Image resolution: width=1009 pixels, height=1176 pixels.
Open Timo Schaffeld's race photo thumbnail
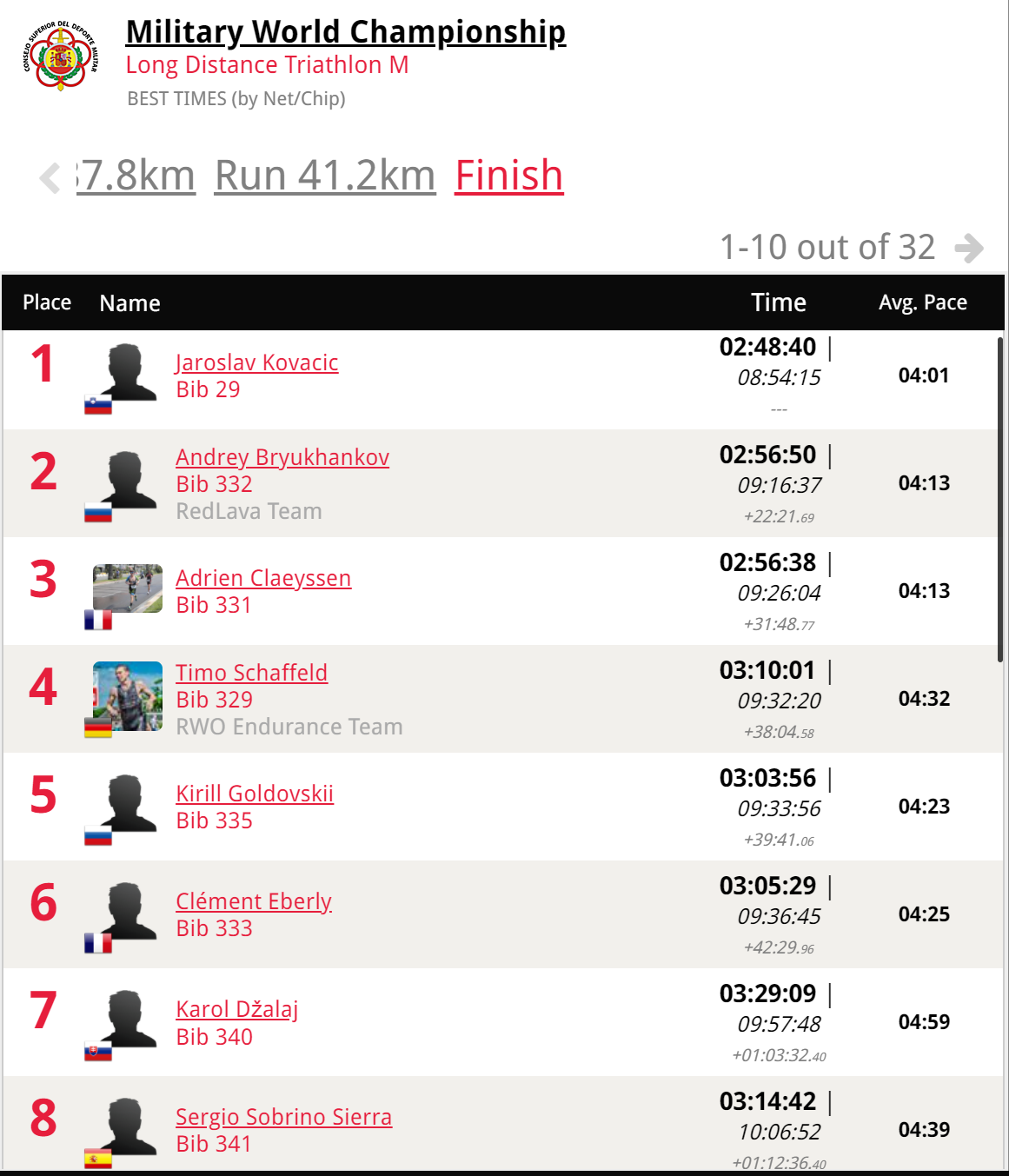[128, 696]
